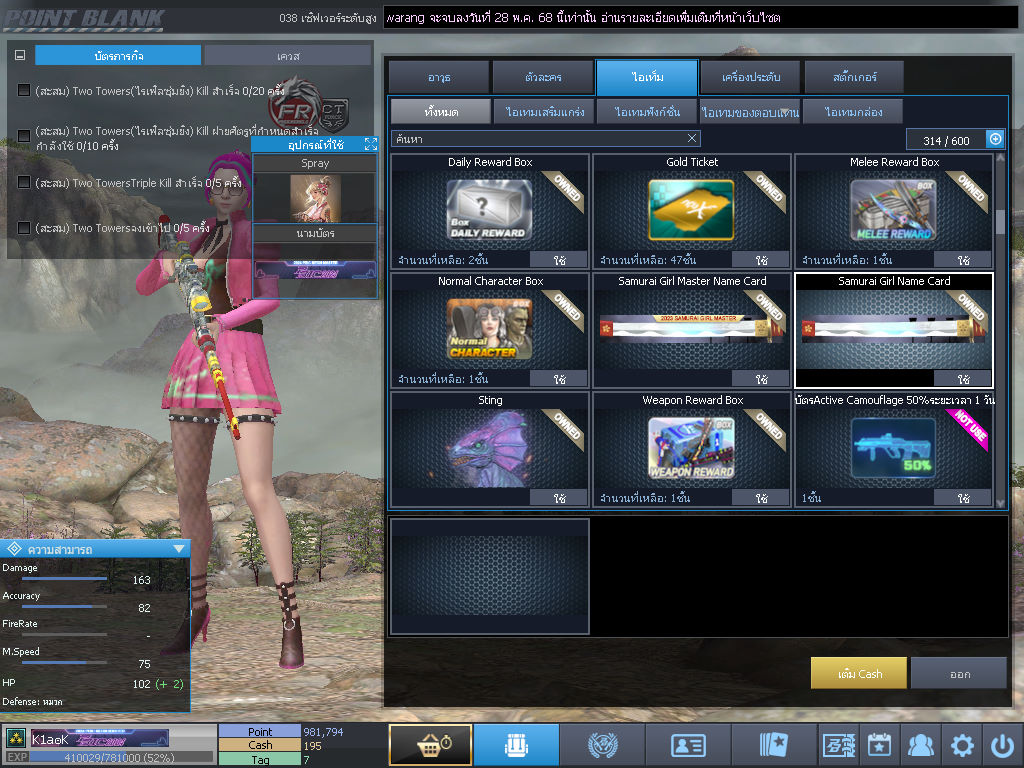The width and height of the screenshot is (1024, 768).
Task: Open the settings gear icon
Action: (962, 745)
